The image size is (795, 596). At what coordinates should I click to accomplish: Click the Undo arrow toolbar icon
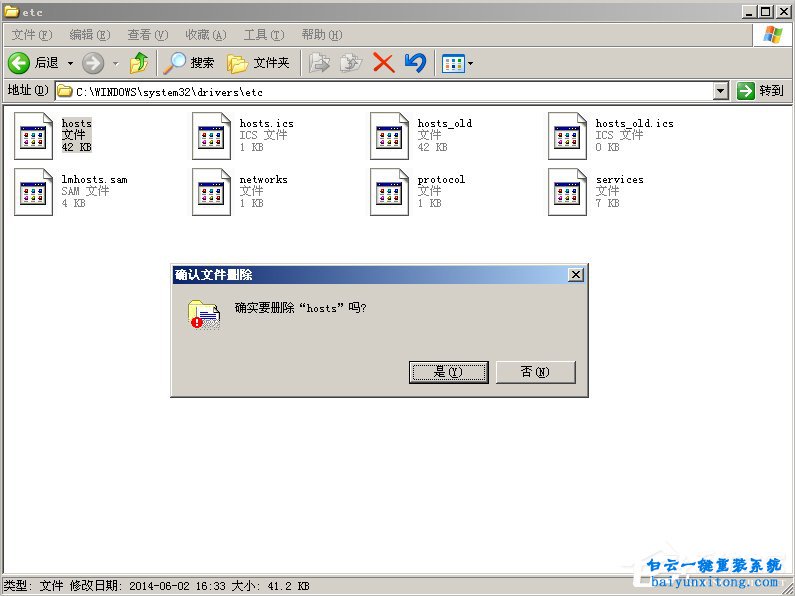(x=415, y=63)
